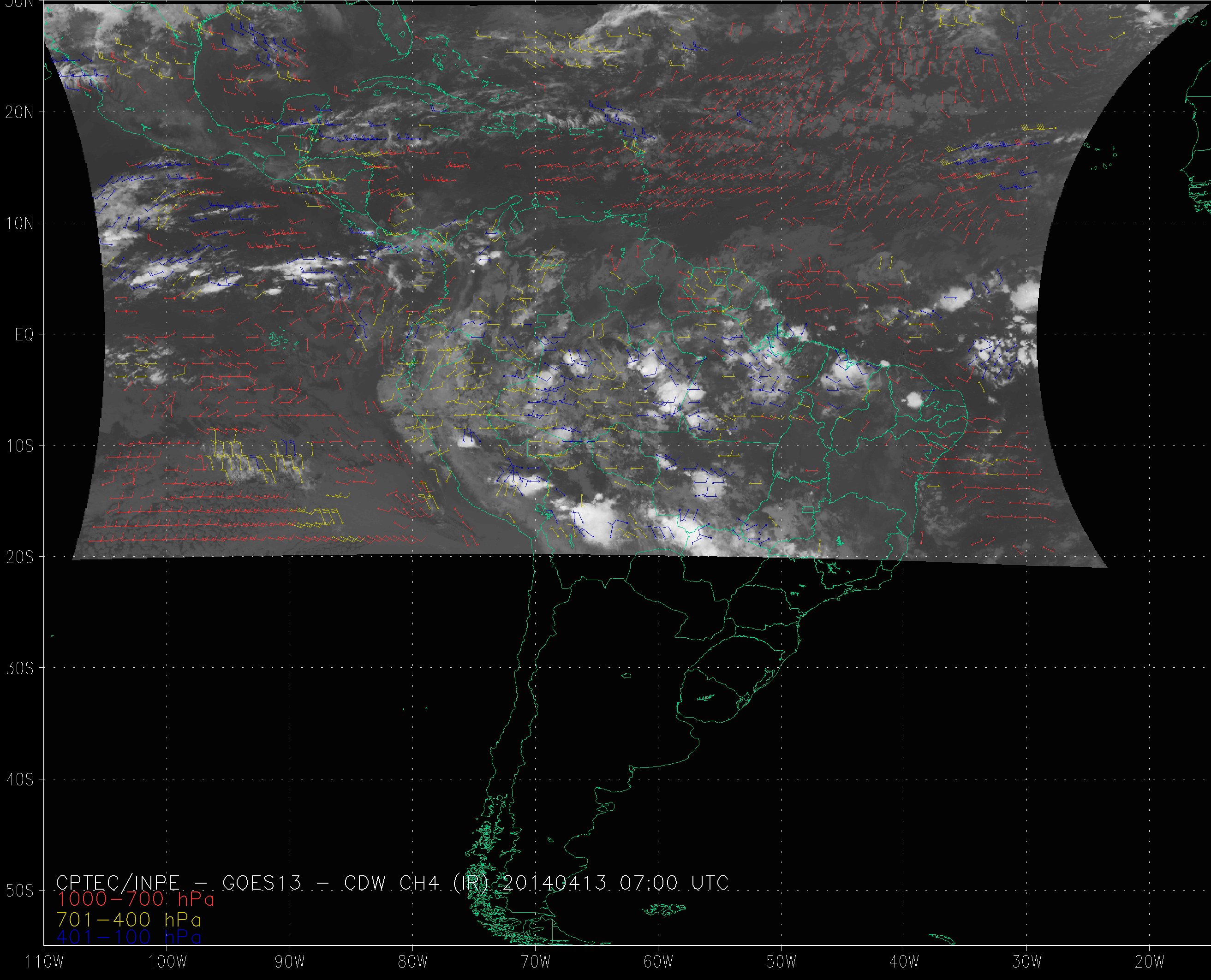1211x980 pixels.
Task: Click the 50S latitude axis label
Action: [x=19, y=891]
